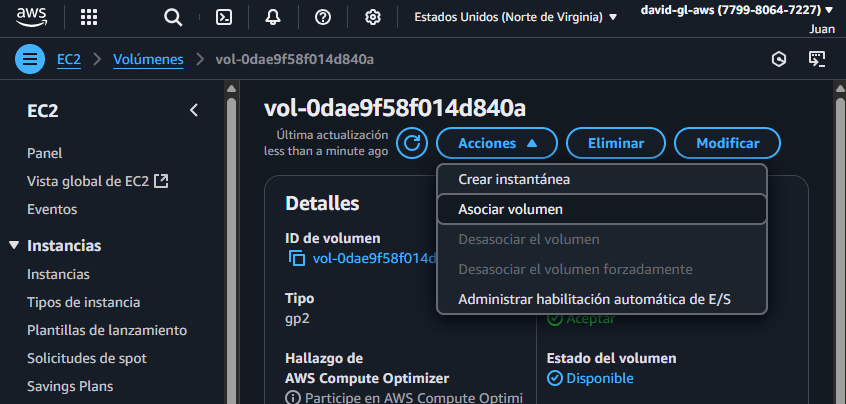Open Eventos in sidebar
The width and height of the screenshot is (846, 404).
pos(52,209)
